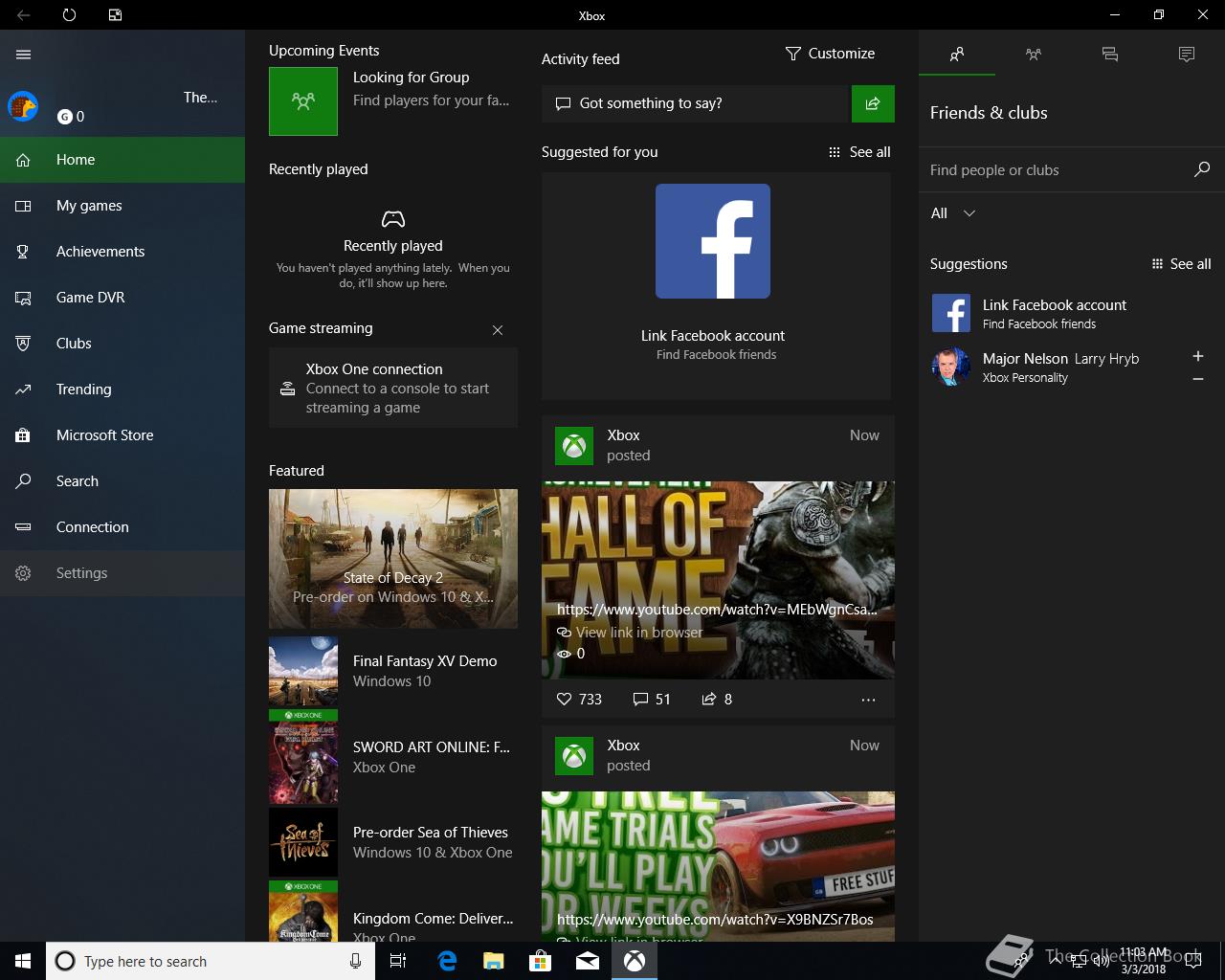Open Major Nelson profile picture
Viewport: 1225px width, 980px height.
951,367
